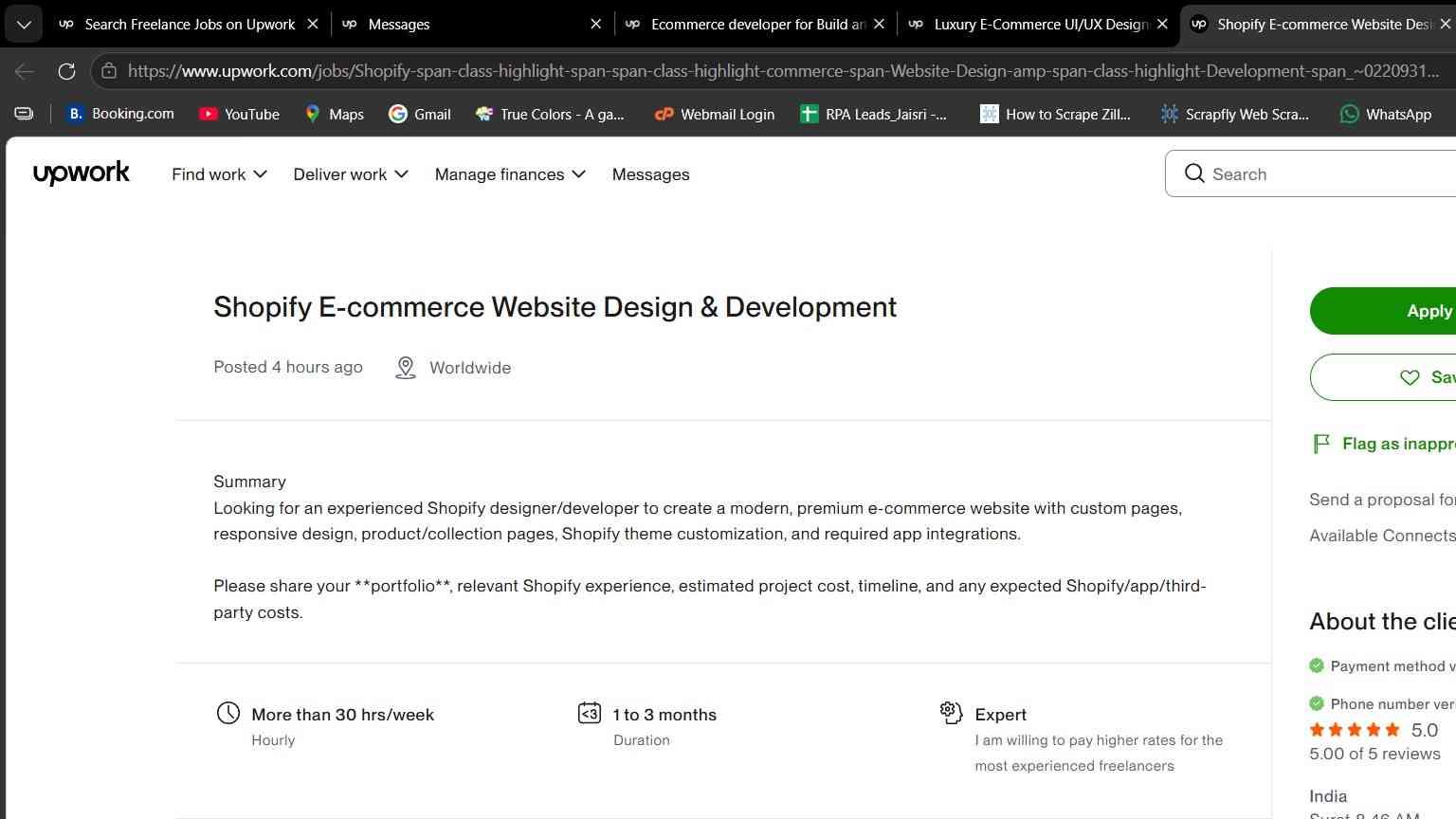This screenshot has height=819, width=1456.
Task: Click the site info icon in the address bar
Action: point(109,71)
